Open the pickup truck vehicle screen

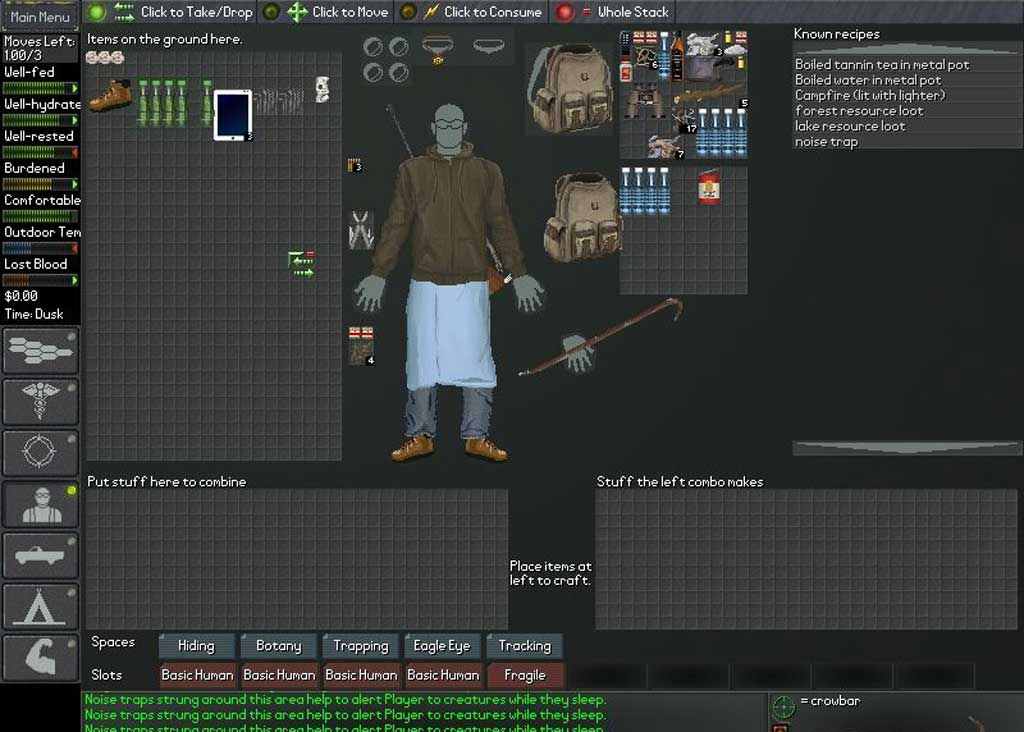coord(40,555)
